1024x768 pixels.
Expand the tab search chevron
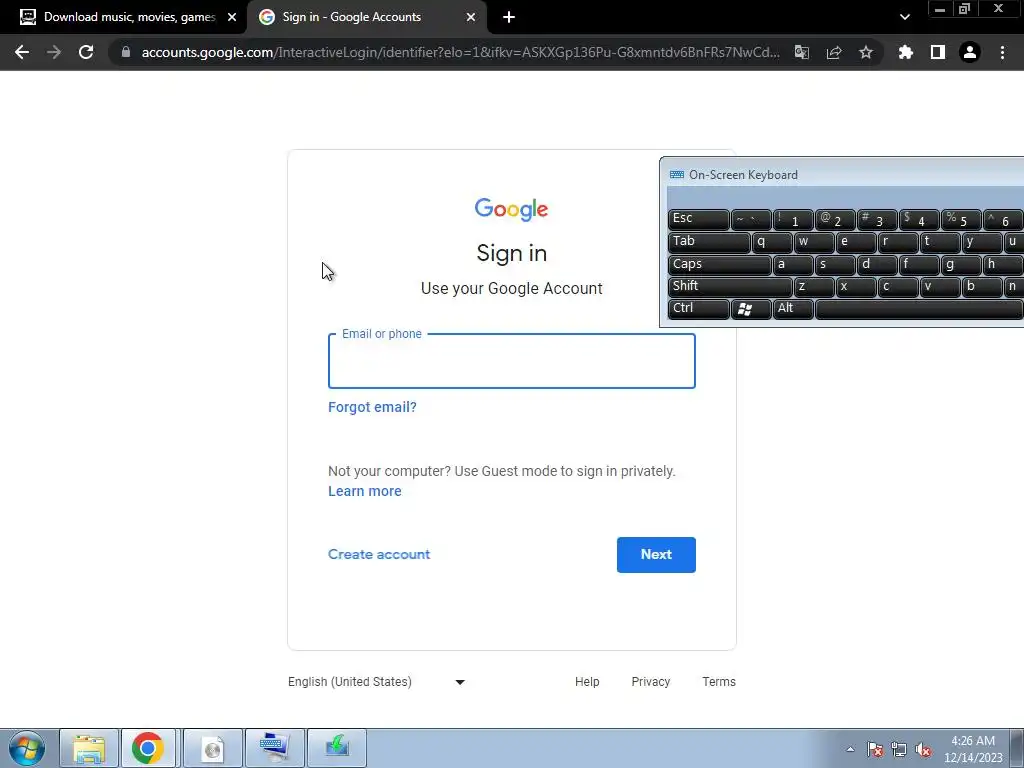[904, 17]
